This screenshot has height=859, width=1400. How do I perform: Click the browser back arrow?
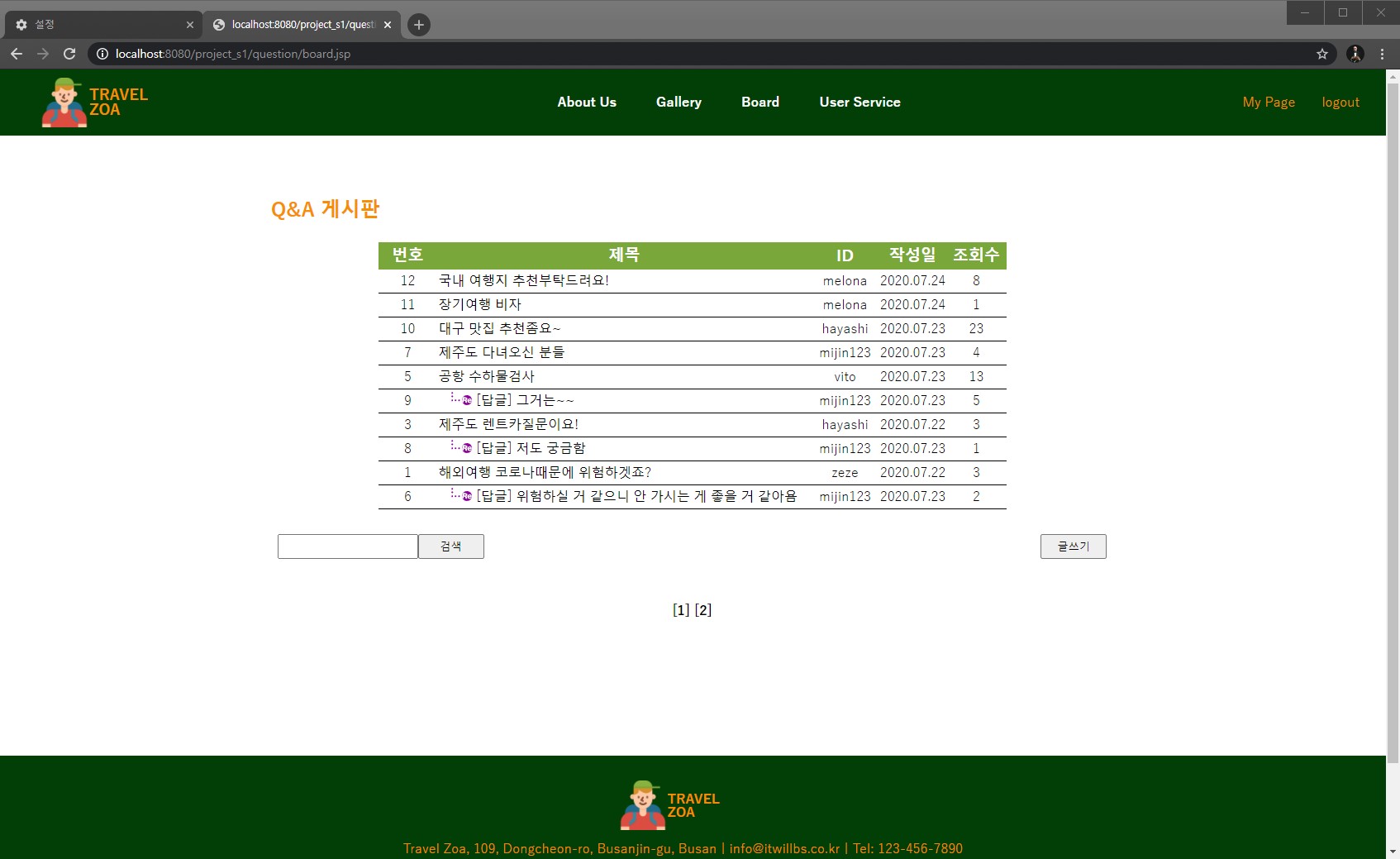click(x=17, y=54)
